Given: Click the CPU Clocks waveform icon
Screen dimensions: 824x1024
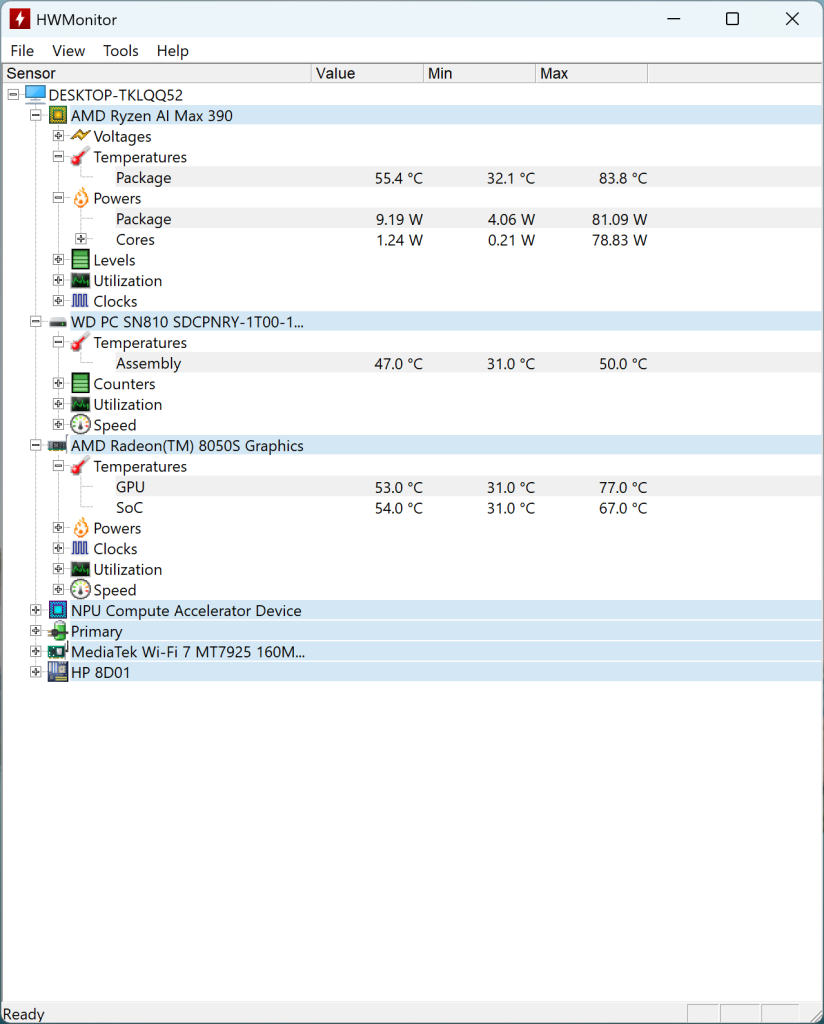Looking at the screenshot, I should coord(80,301).
